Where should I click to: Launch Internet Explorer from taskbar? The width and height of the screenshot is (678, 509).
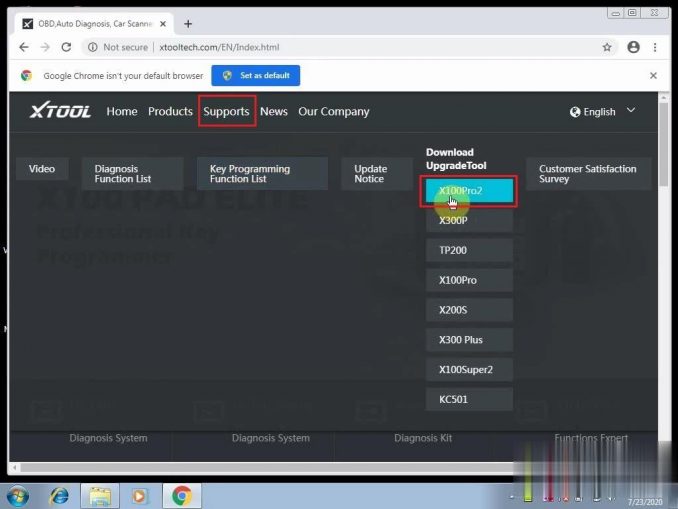59,496
